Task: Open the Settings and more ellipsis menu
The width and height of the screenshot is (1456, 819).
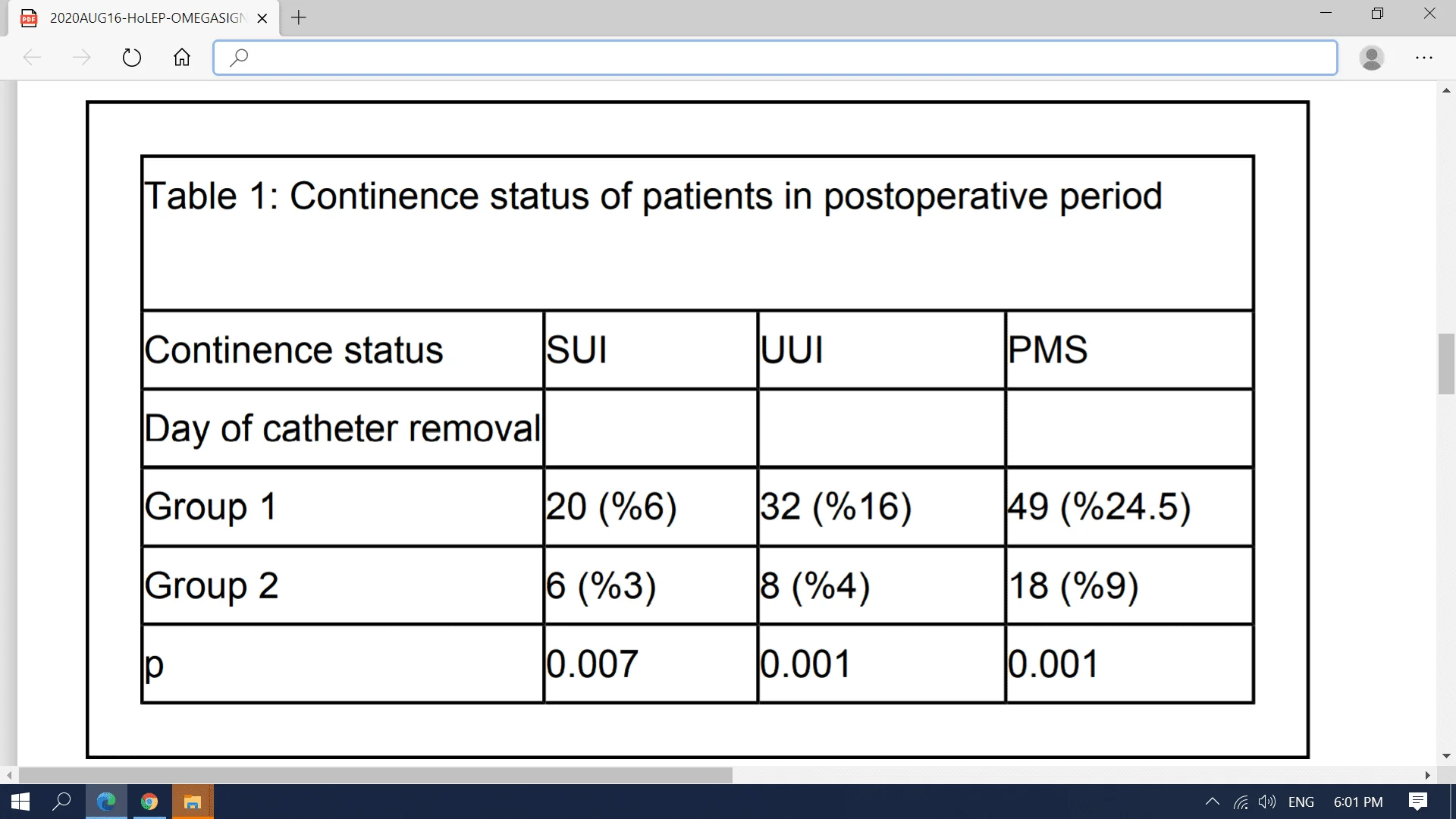Action: pos(1424,58)
